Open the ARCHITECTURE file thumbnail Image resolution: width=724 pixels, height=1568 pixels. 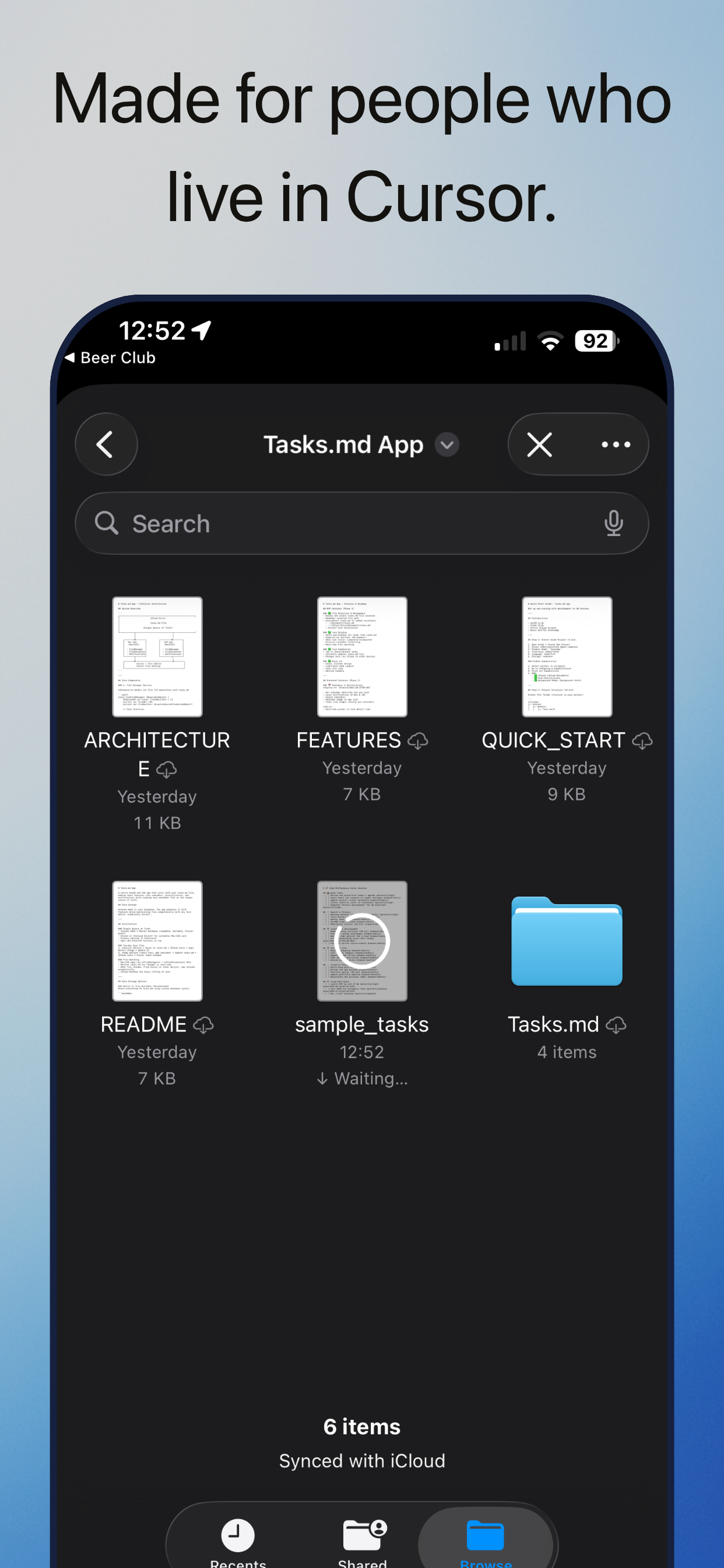pyautogui.click(x=157, y=657)
